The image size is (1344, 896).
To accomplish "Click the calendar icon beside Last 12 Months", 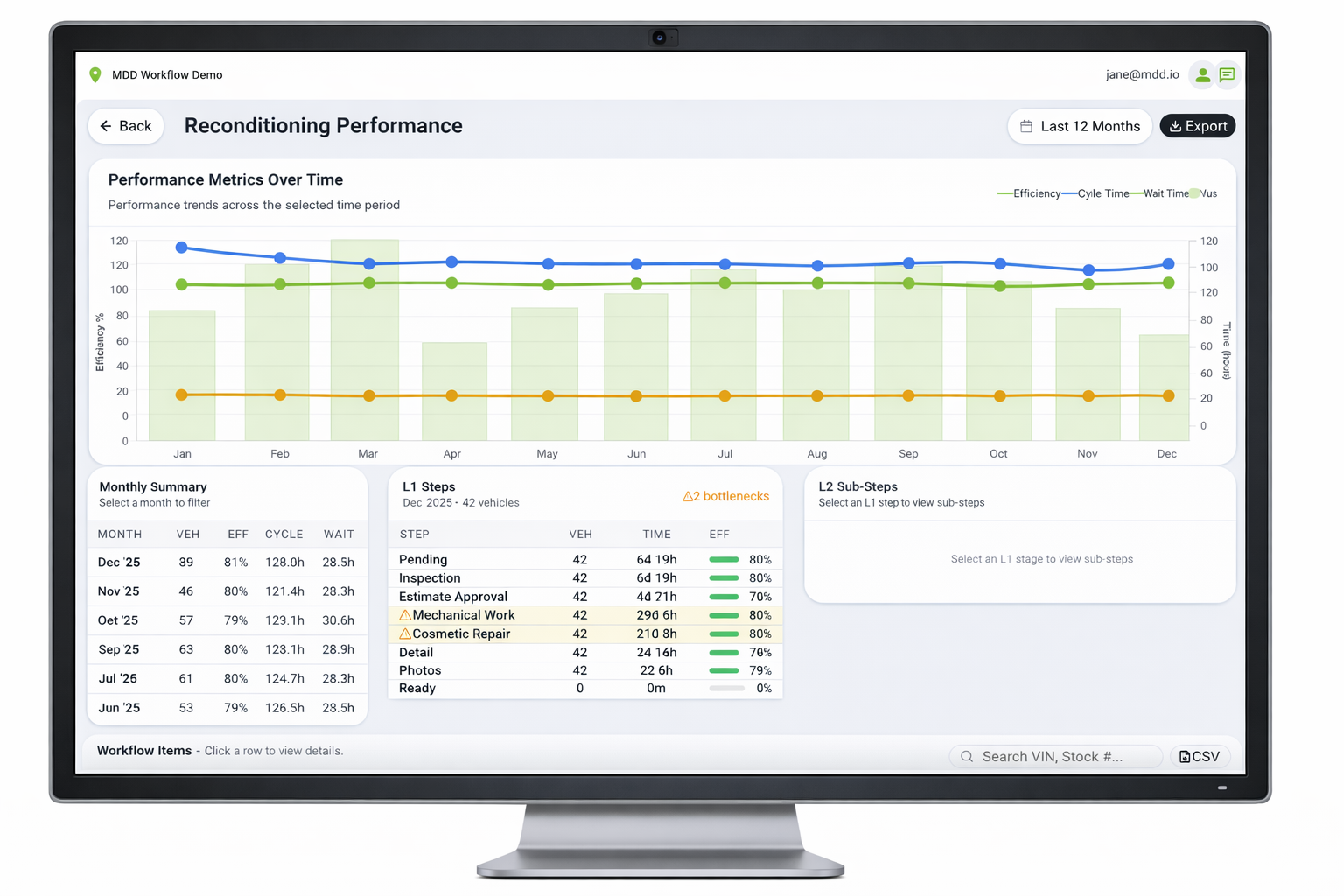I will (x=1028, y=125).
